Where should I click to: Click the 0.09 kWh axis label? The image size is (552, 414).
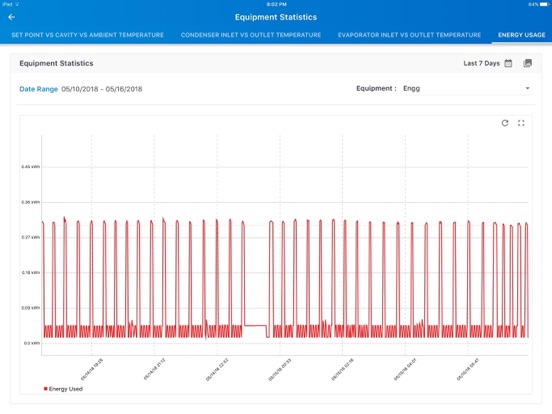[31, 308]
